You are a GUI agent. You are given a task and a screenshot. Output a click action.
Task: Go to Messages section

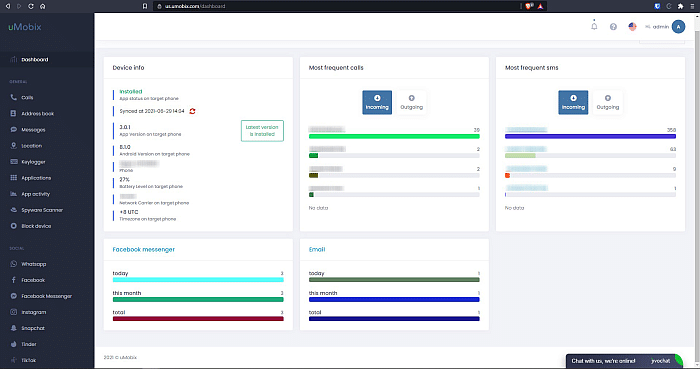(x=33, y=129)
